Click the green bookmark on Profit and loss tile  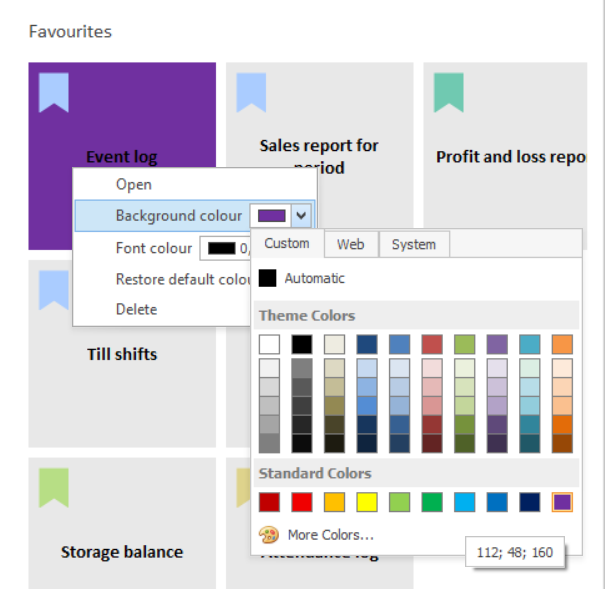[449, 92]
